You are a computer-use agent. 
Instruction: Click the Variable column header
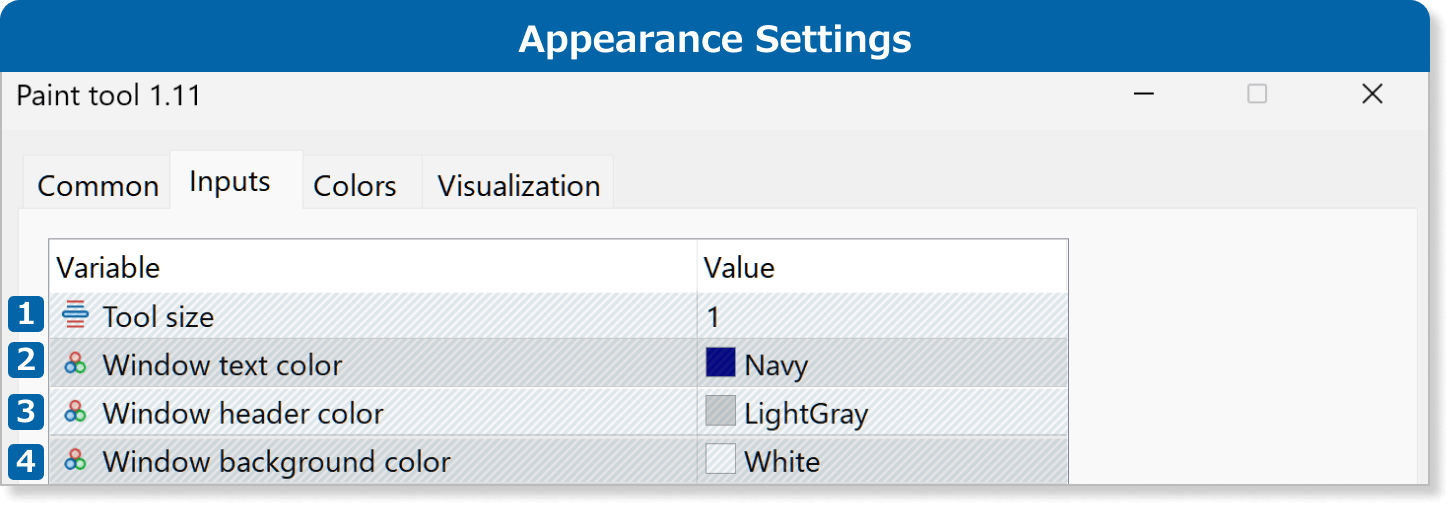click(x=108, y=268)
